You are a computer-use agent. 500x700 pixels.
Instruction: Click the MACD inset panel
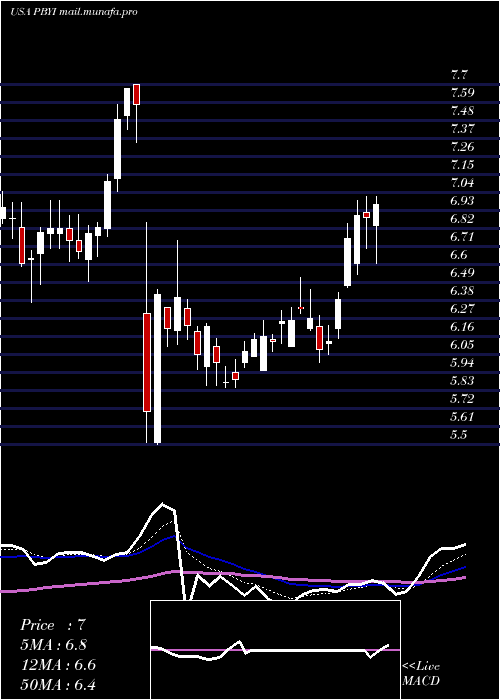pos(275,650)
